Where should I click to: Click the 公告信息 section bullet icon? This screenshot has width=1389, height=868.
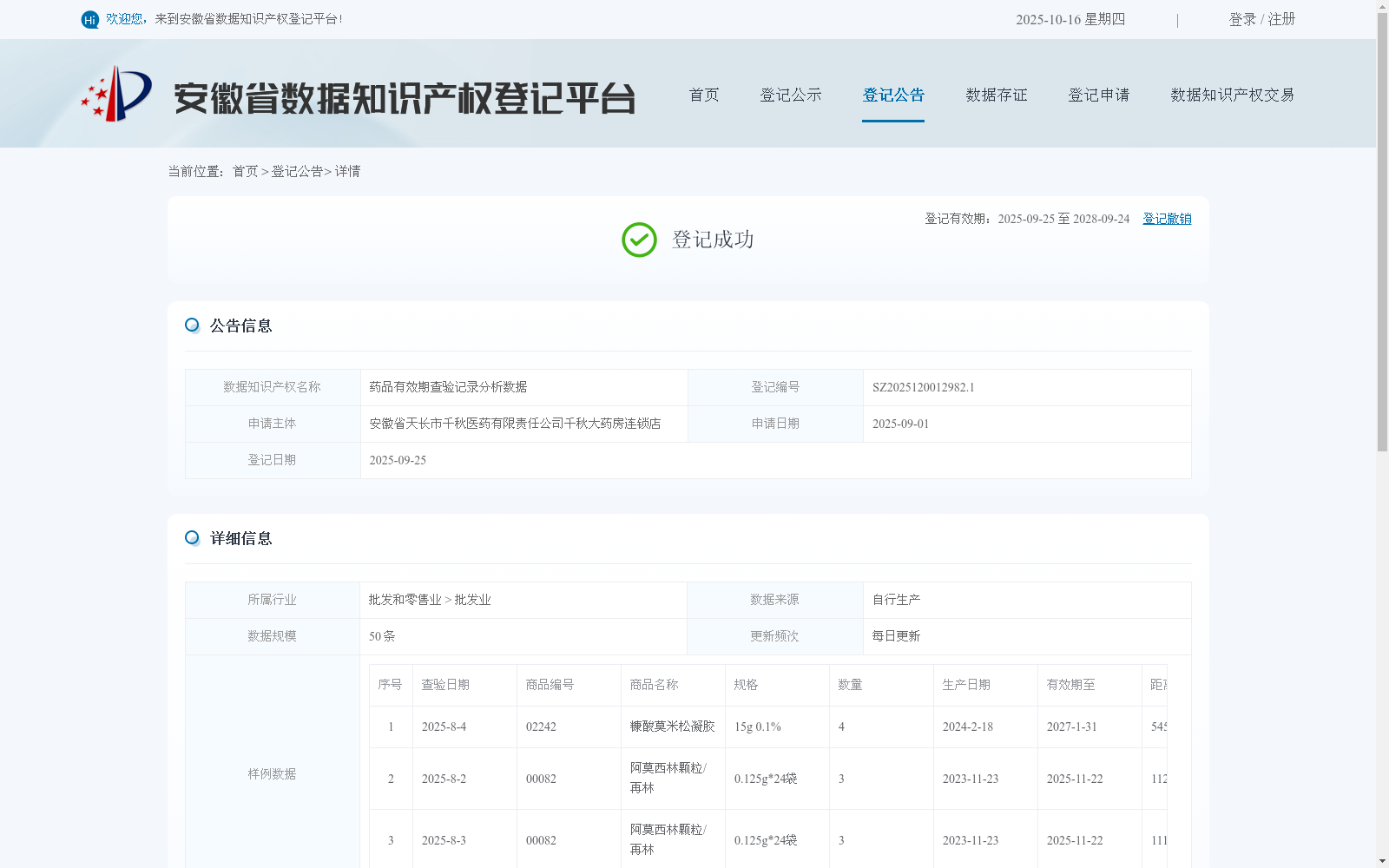[192, 325]
